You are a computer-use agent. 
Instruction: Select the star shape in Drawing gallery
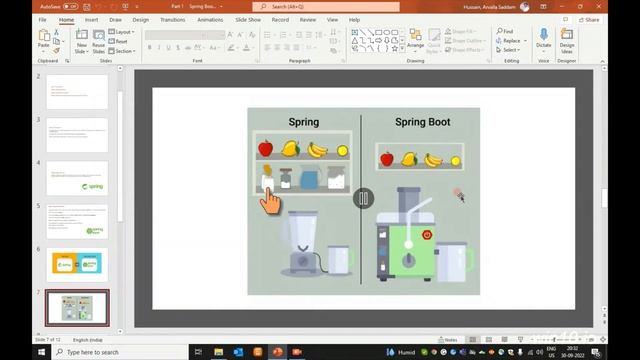(x=395, y=49)
